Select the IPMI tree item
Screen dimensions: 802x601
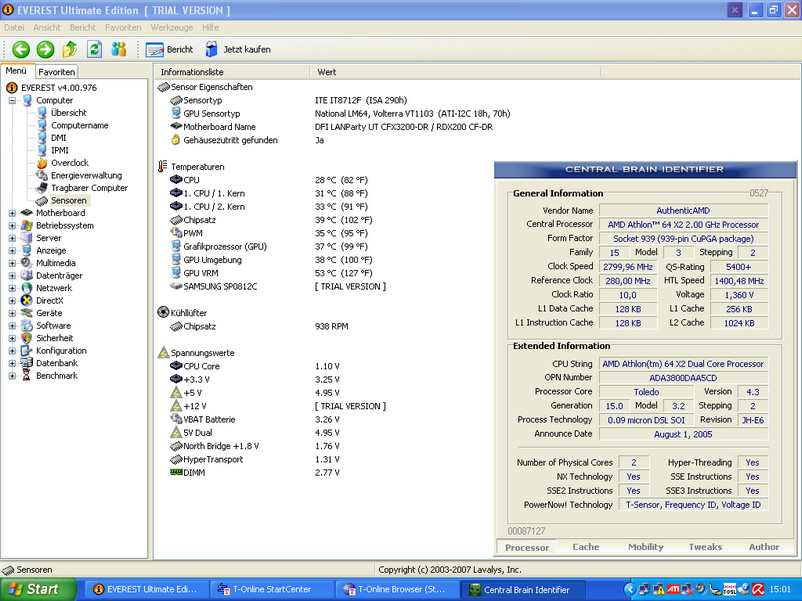59,150
